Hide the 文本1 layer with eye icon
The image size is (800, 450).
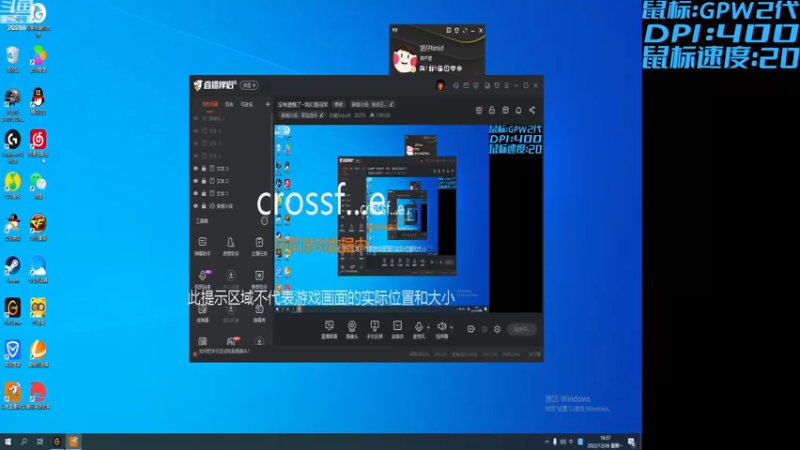[195, 193]
